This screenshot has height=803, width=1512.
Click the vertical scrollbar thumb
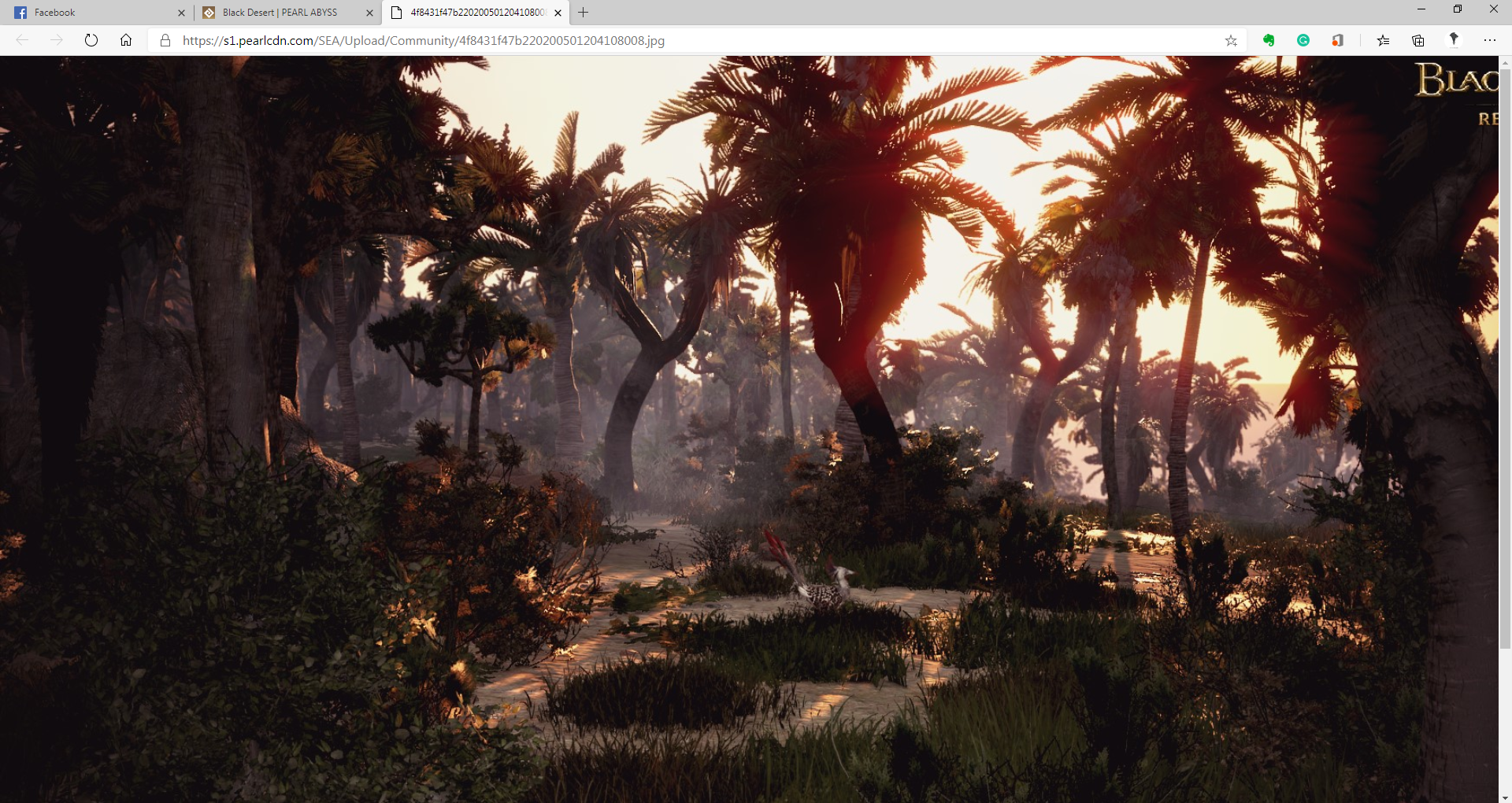tap(1505, 358)
